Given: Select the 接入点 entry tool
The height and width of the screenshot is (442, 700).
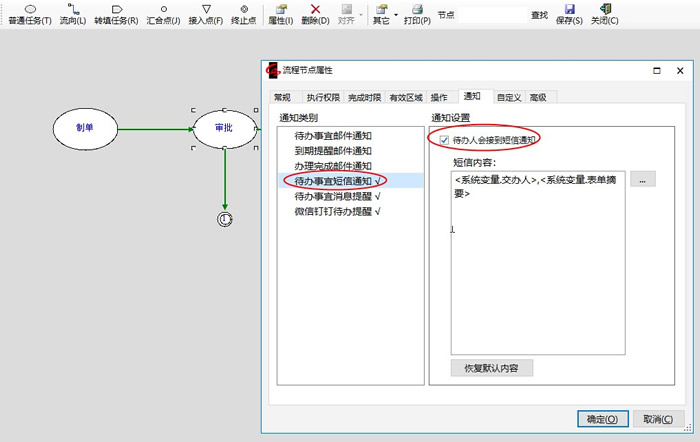Looking at the screenshot, I should click(206, 13).
